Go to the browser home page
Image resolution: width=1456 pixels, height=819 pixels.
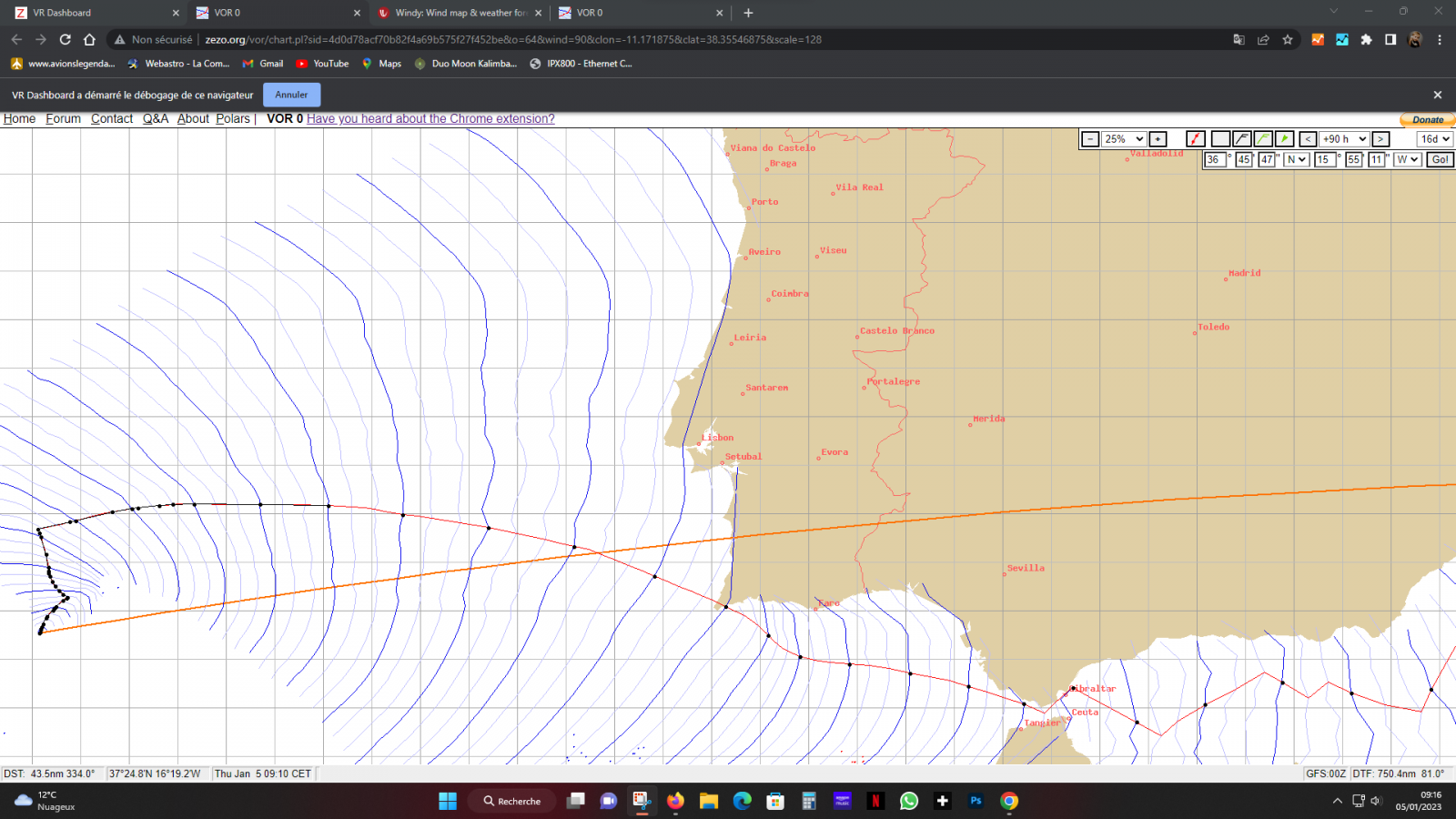coord(89,39)
